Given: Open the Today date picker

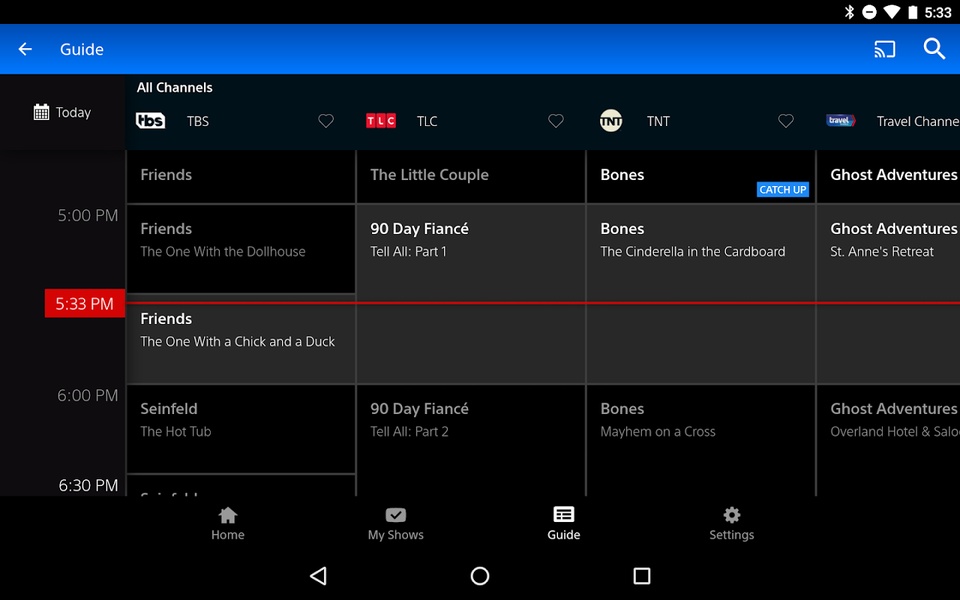Looking at the screenshot, I should (x=62, y=112).
